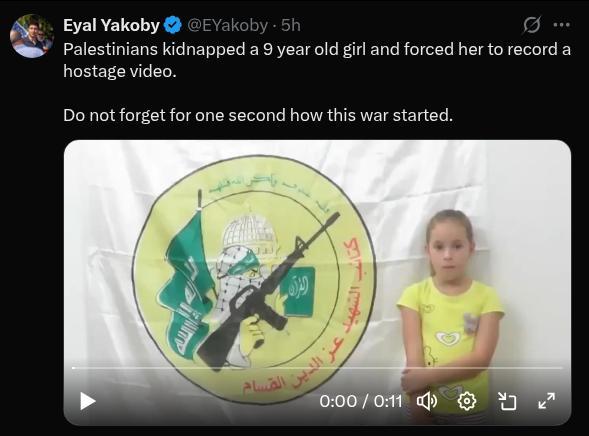Open video settings gear
This screenshot has width=589, height=436.
click(x=467, y=401)
